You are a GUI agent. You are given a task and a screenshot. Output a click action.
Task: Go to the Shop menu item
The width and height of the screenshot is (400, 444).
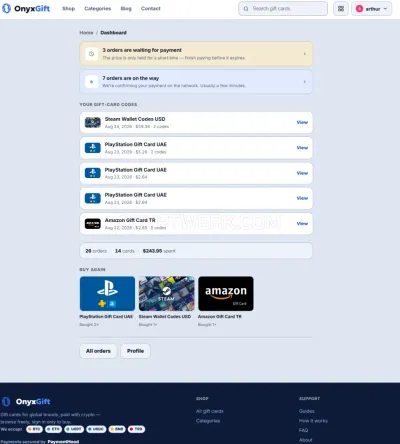click(x=69, y=9)
